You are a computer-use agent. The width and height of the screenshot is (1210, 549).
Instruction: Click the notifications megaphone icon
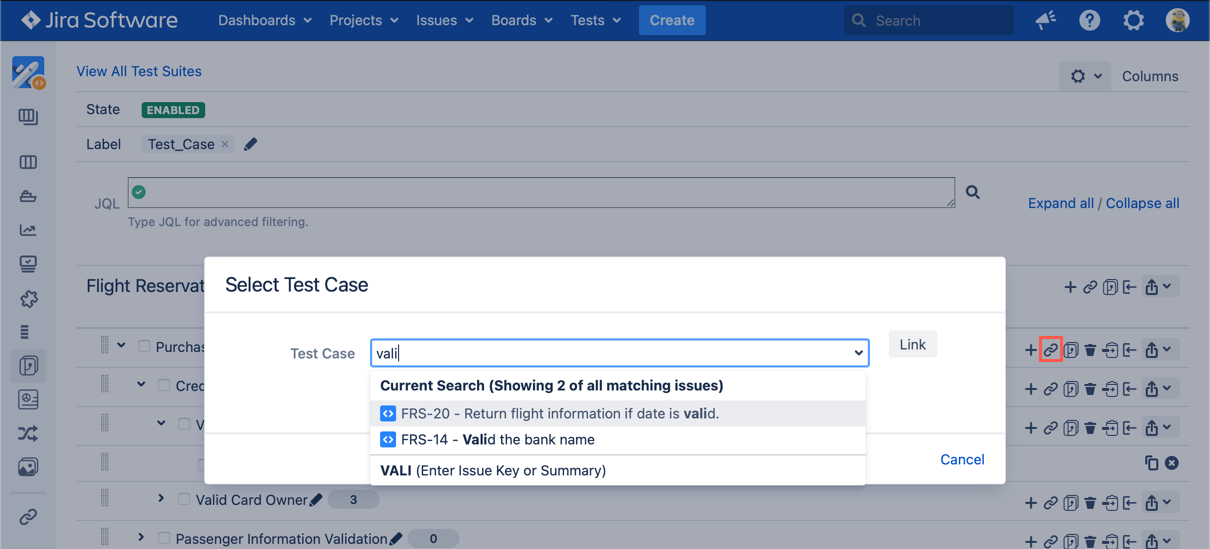tap(1046, 20)
